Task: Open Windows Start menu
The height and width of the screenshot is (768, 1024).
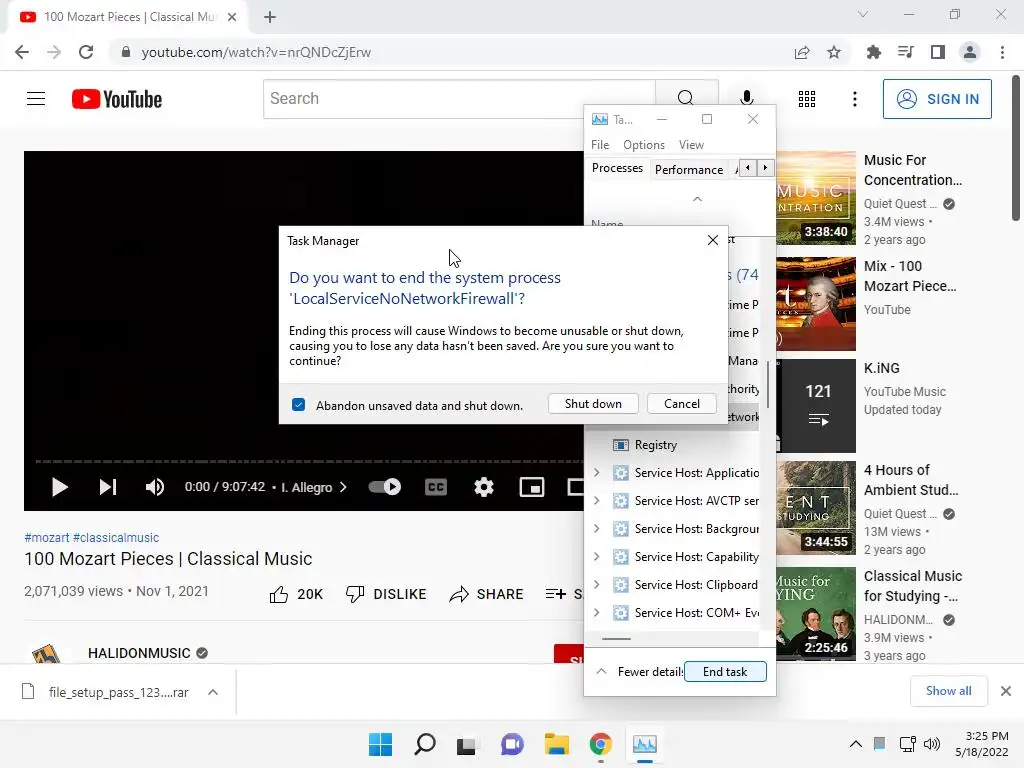Action: tap(380, 744)
